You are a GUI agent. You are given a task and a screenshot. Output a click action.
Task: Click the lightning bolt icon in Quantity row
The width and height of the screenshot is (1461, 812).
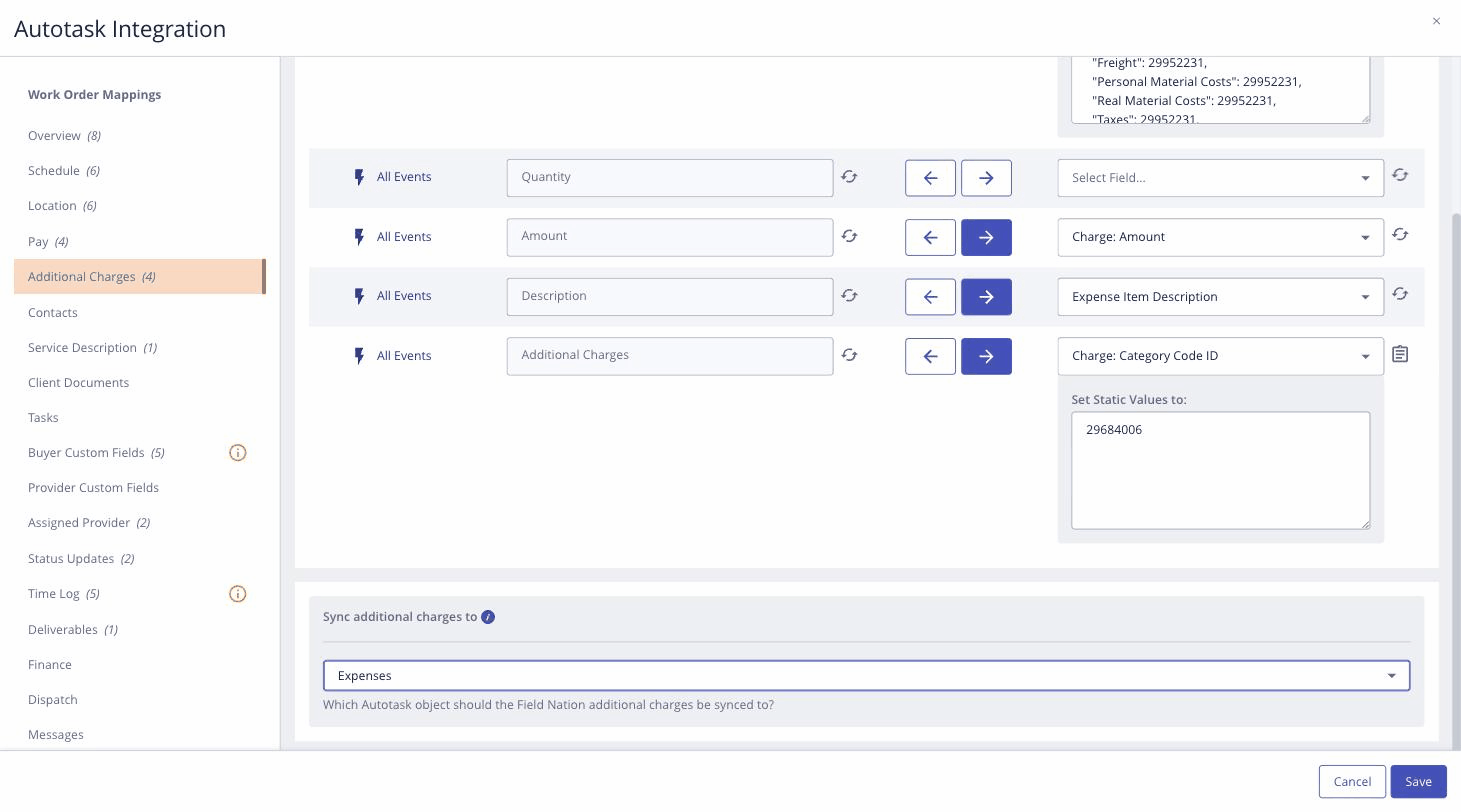click(359, 178)
